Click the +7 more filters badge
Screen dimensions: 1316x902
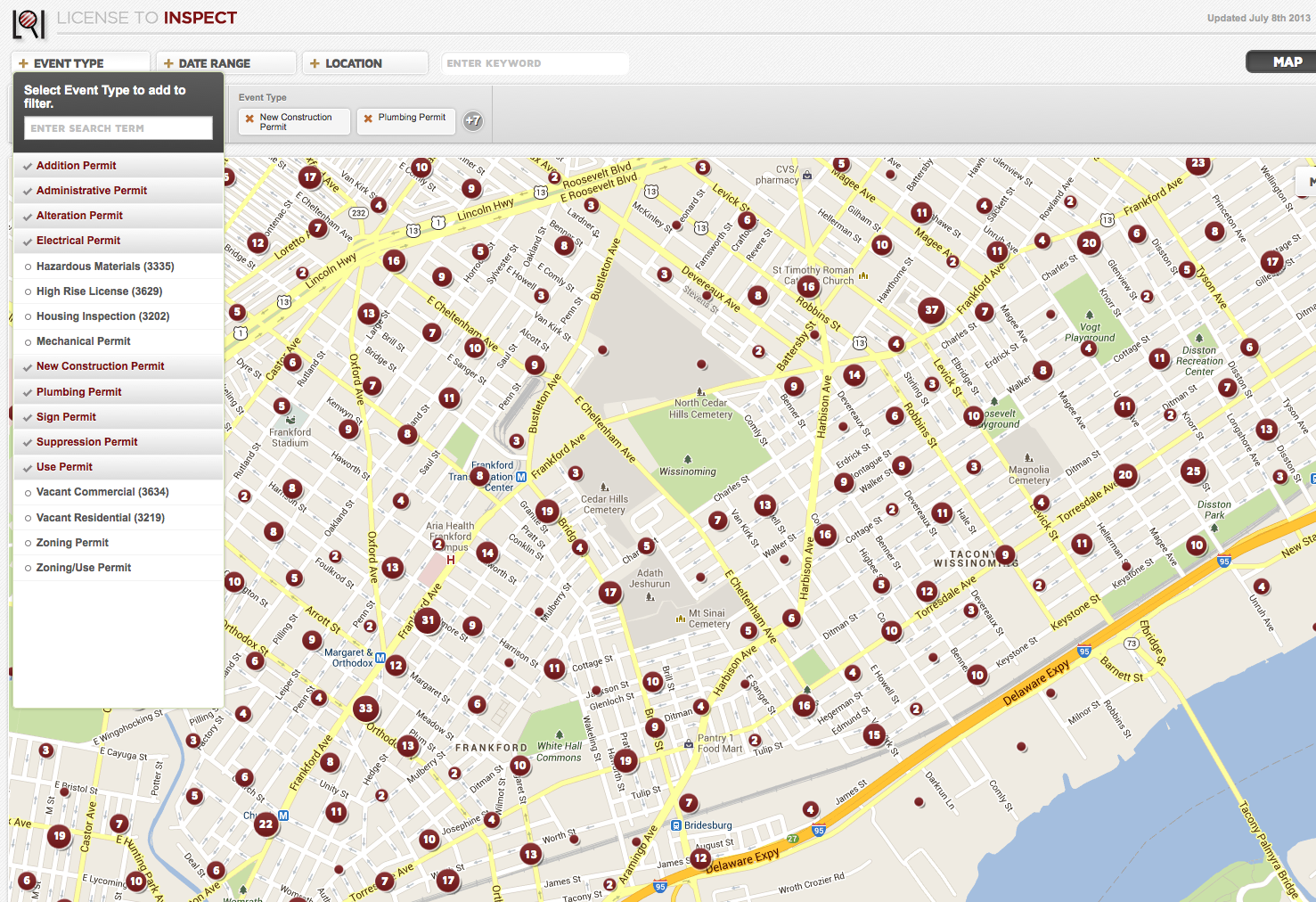click(473, 120)
